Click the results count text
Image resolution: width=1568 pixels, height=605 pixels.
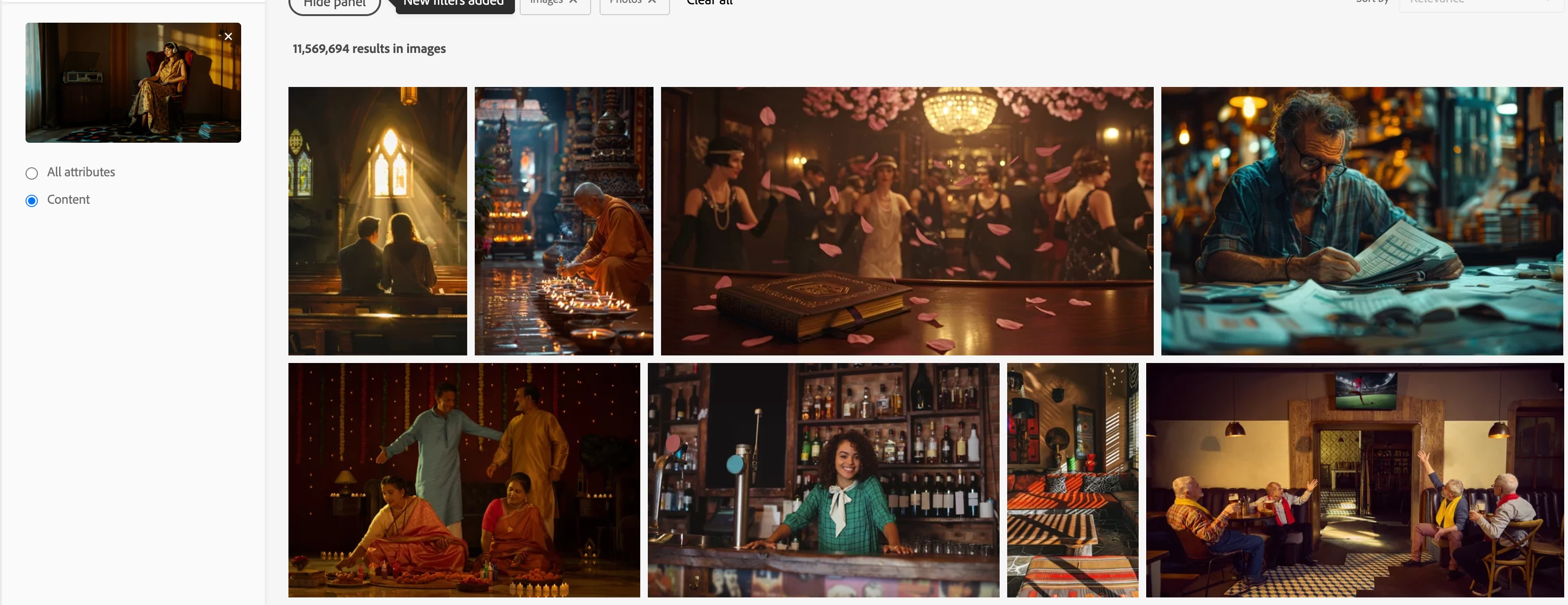click(x=369, y=49)
